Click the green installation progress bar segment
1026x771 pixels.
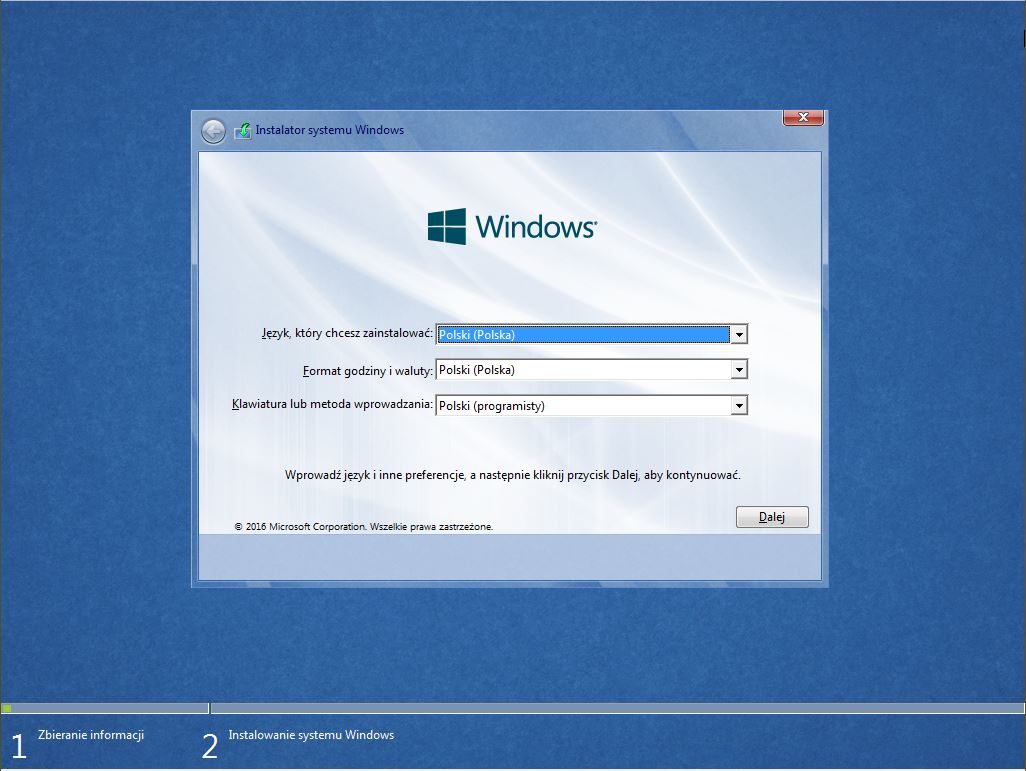click(x=7, y=708)
